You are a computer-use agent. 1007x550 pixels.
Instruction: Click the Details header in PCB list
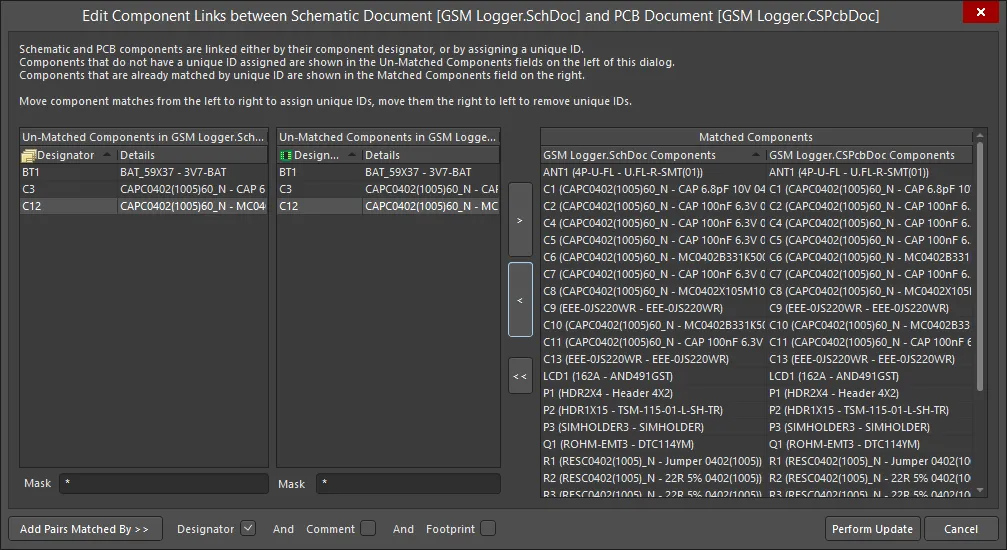pos(428,156)
